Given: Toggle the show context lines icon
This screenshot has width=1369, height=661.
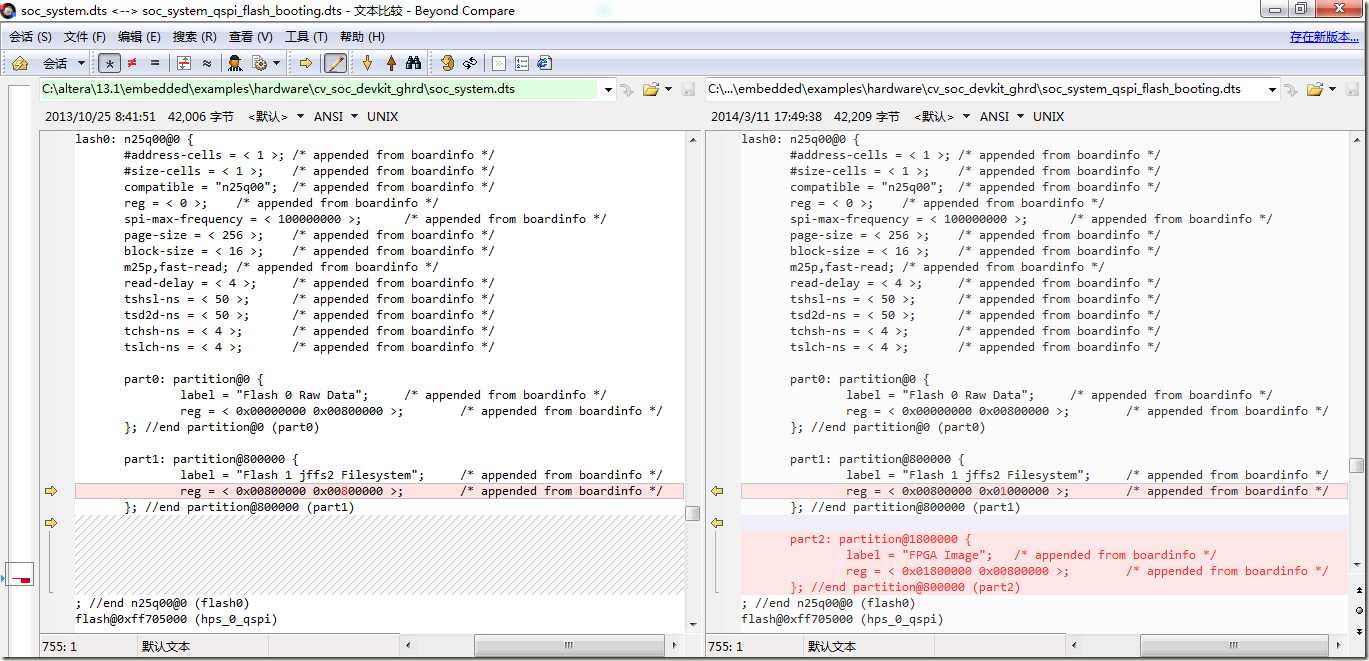Looking at the screenshot, I should pyautogui.click(x=184, y=63).
